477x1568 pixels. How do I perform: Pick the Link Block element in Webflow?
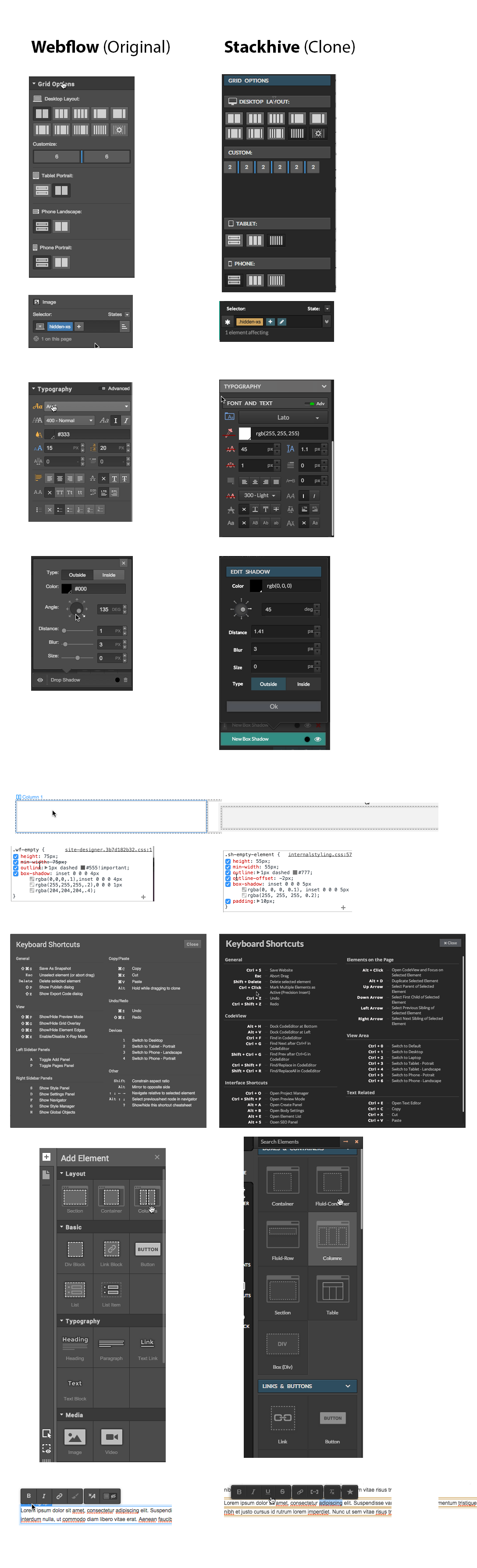(x=111, y=1253)
